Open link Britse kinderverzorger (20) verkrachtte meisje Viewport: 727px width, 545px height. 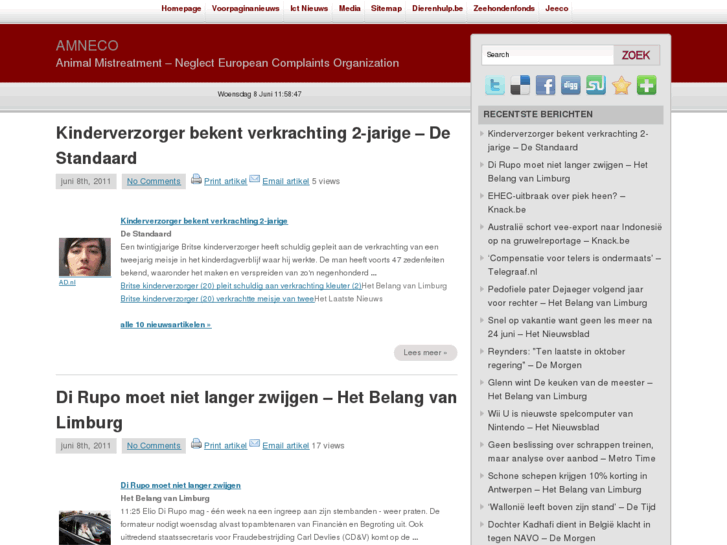(x=217, y=299)
